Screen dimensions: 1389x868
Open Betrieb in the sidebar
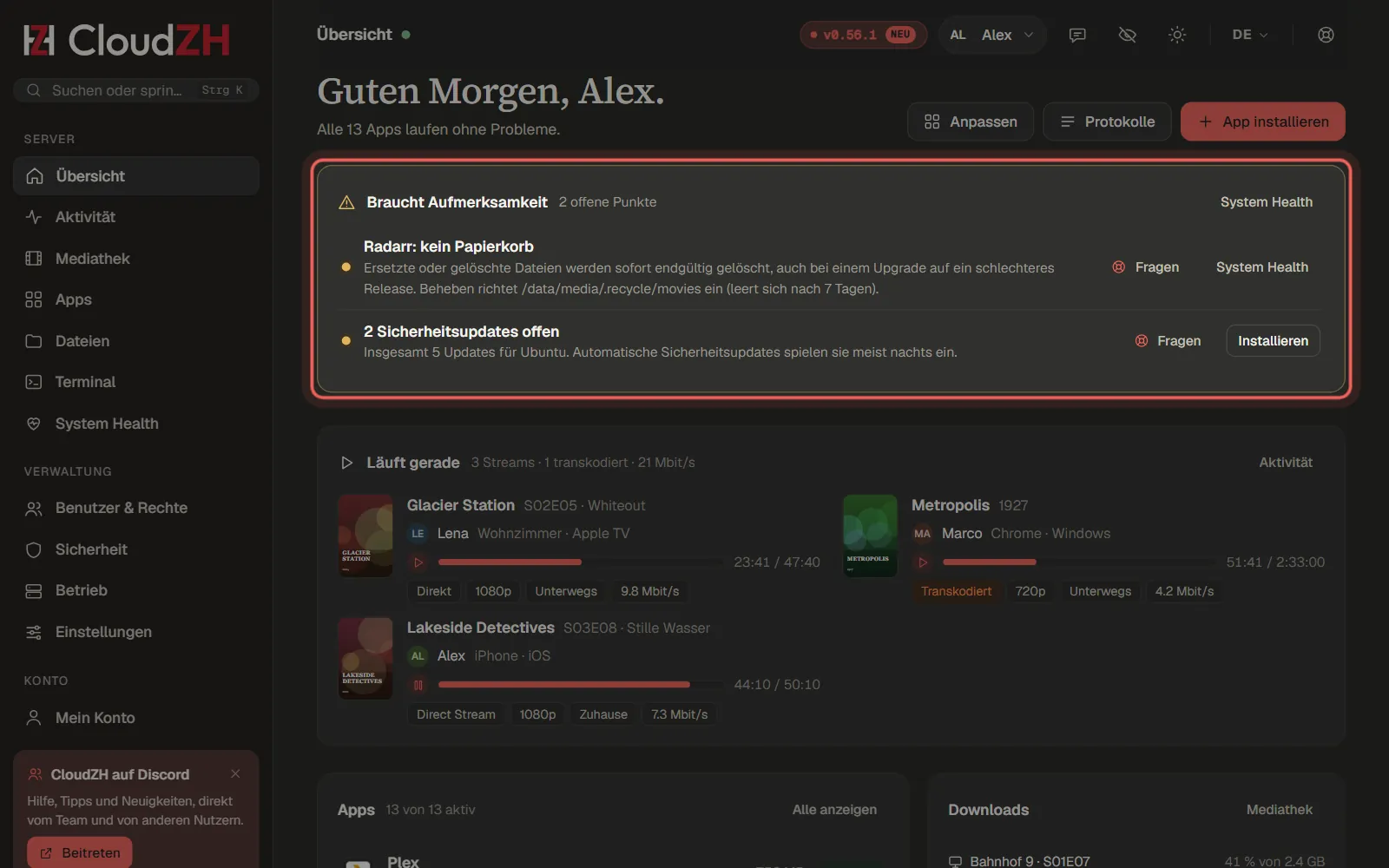coord(136,590)
